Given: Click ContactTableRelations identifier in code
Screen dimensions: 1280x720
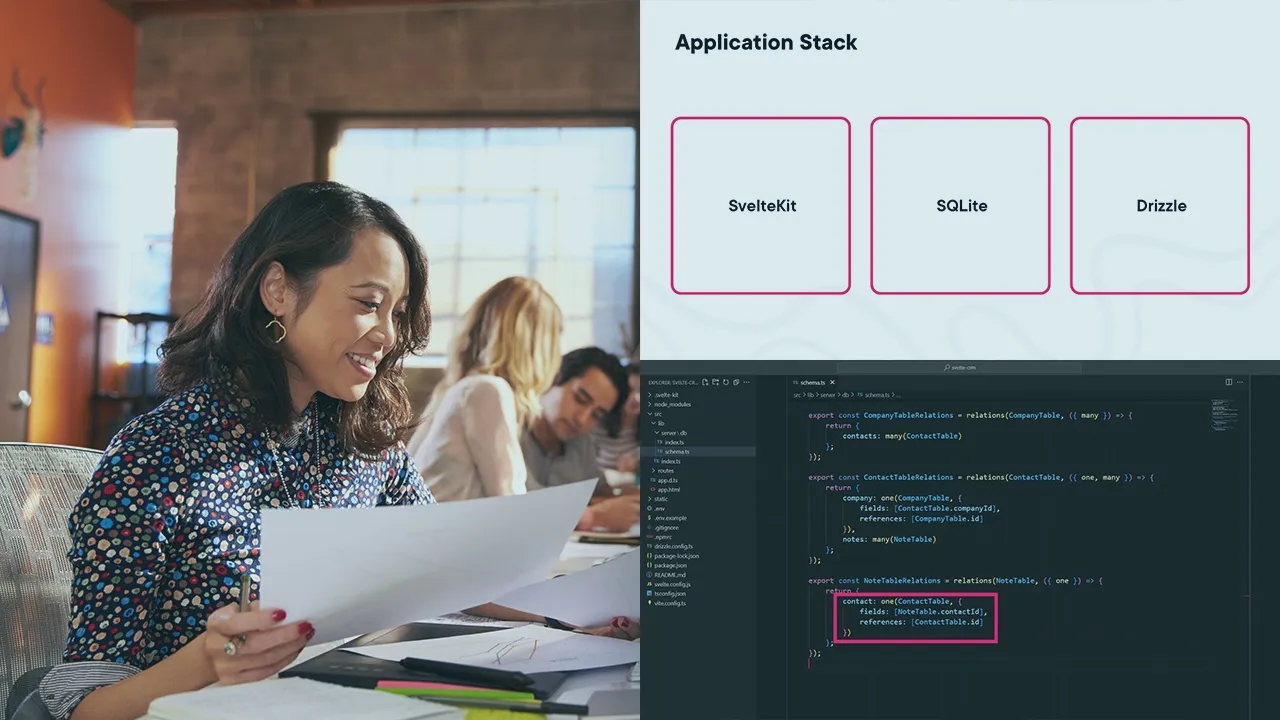Looking at the screenshot, I should pos(910,477).
